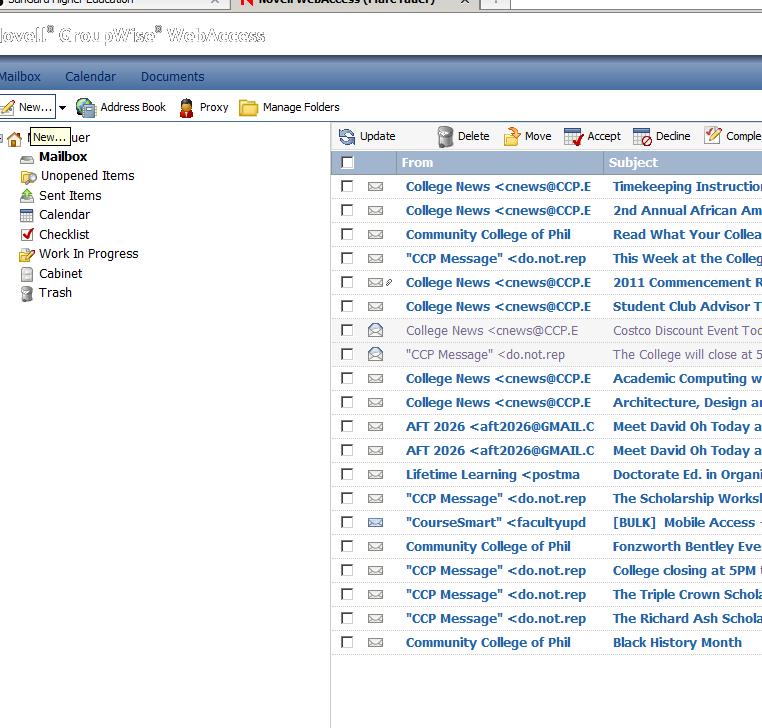Check the Costco Discount Event checkbox
762x728 pixels.
347,330
